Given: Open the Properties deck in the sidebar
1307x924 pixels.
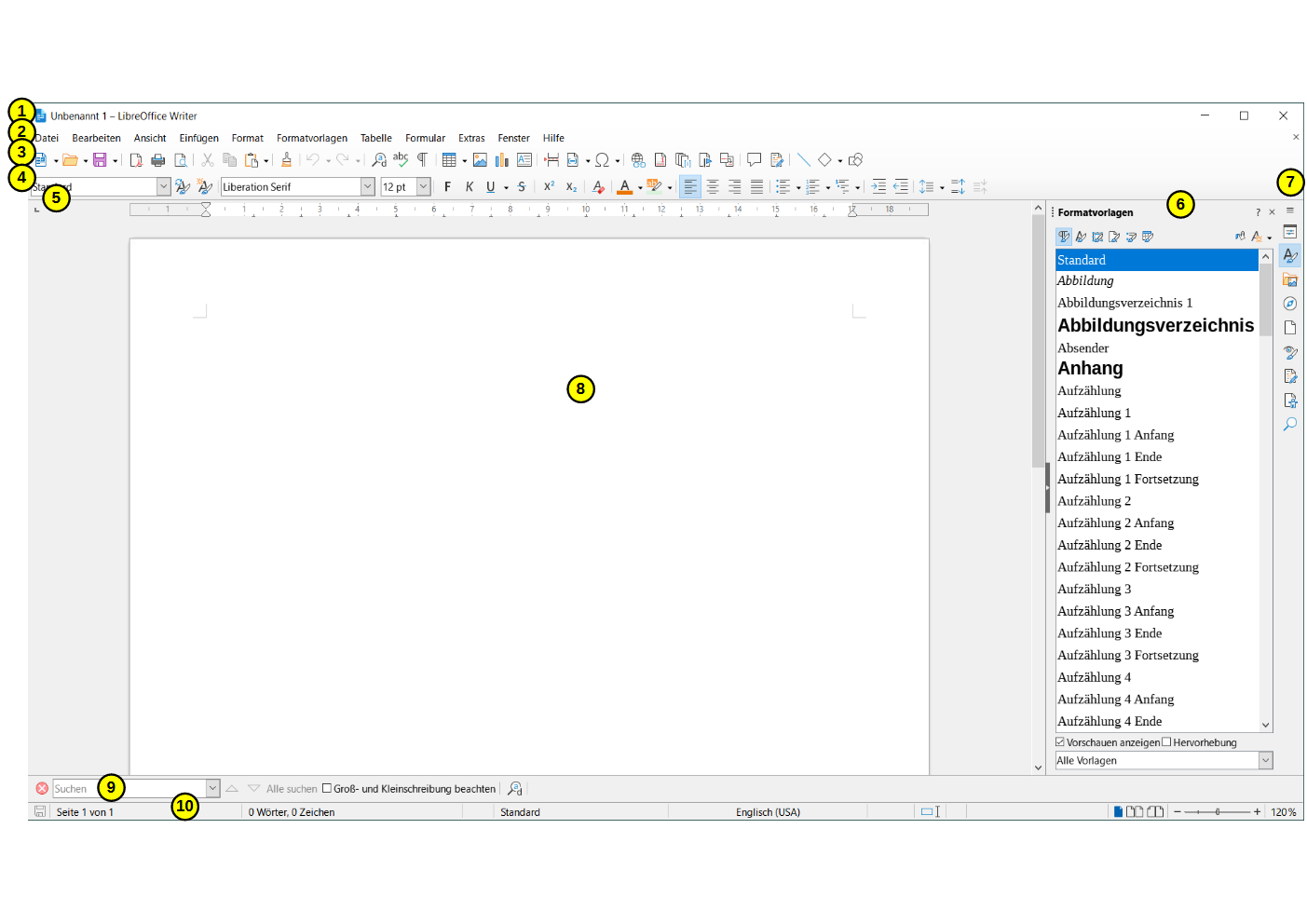Looking at the screenshot, I should pos(1290,231).
